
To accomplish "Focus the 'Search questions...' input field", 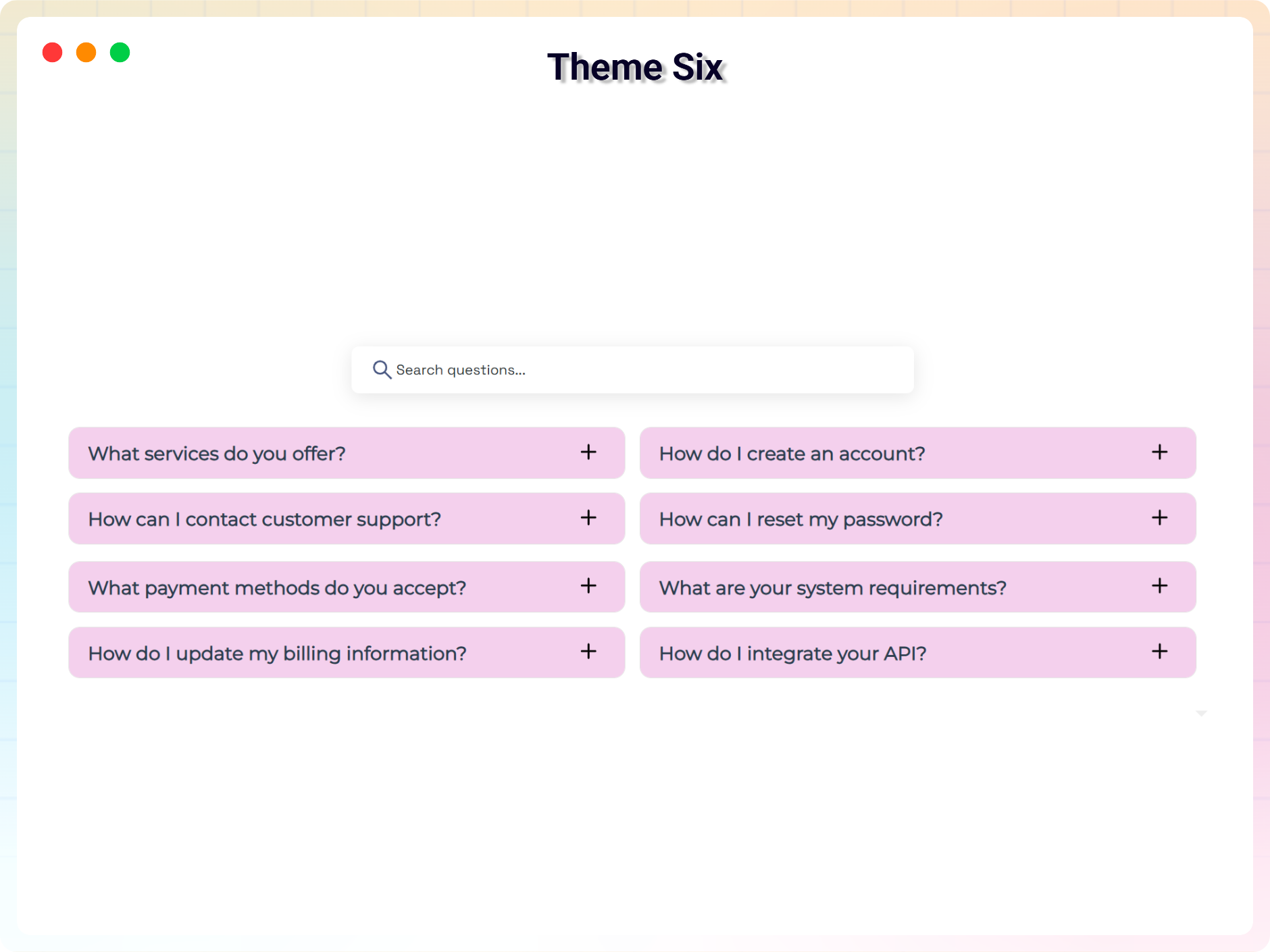I will click(642, 370).
